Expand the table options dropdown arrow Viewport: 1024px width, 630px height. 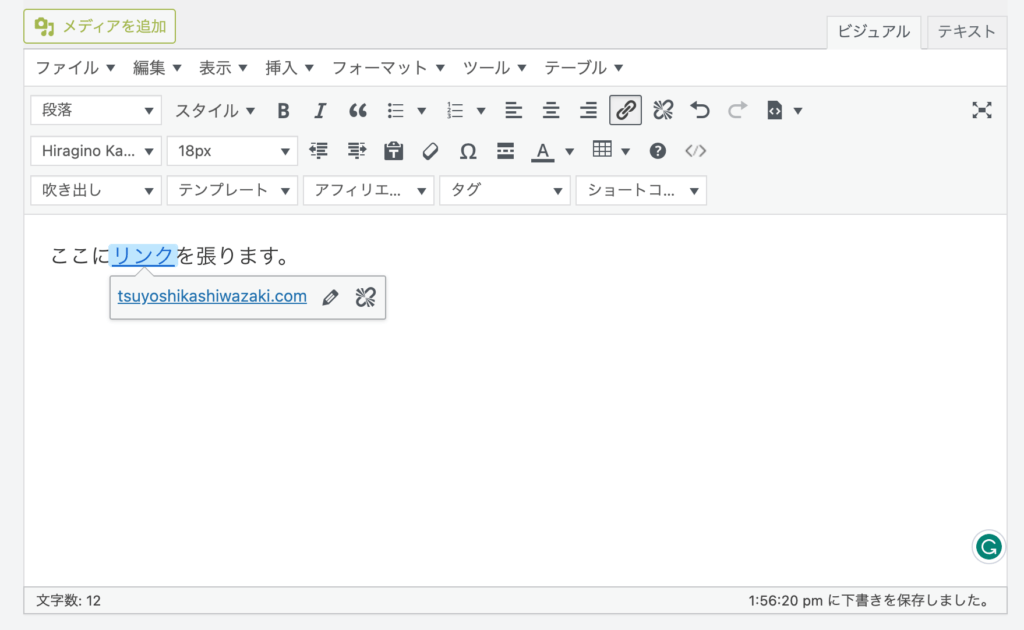(x=625, y=150)
